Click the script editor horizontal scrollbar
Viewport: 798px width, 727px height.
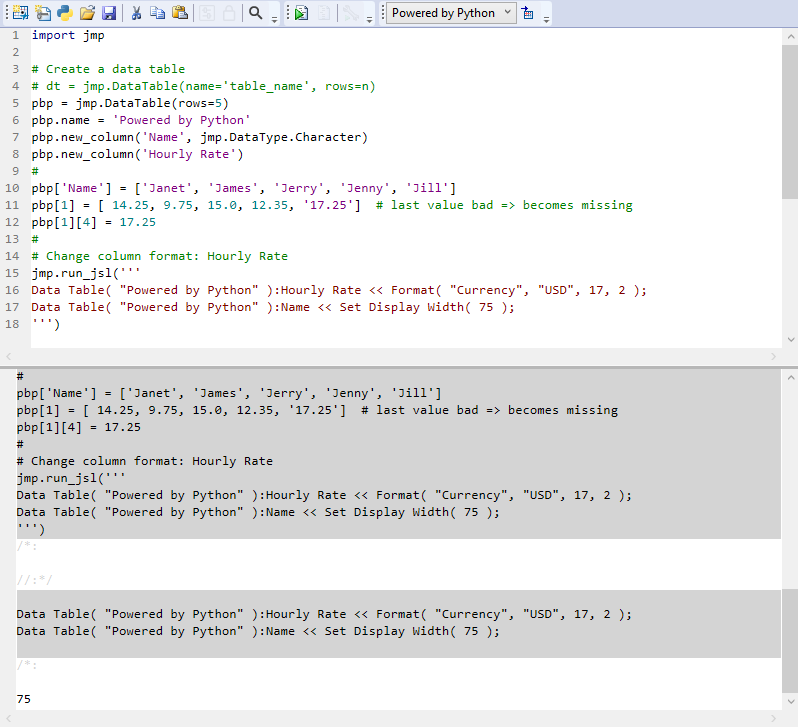click(x=390, y=356)
